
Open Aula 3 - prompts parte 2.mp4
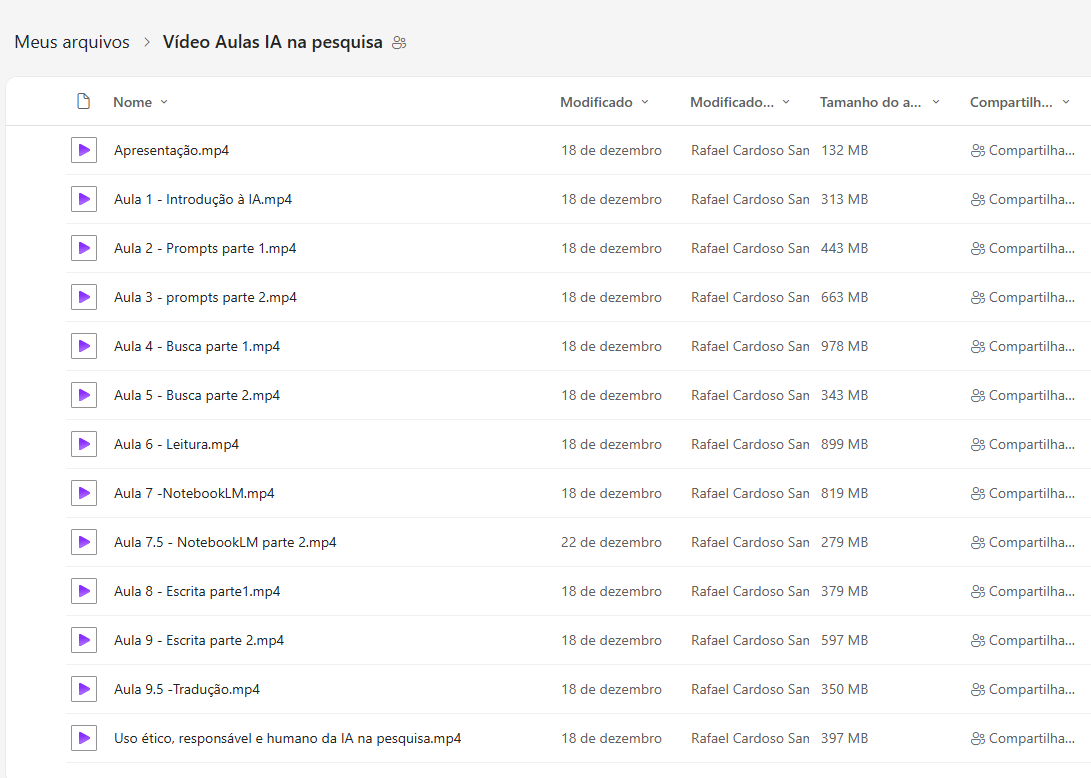coord(205,297)
